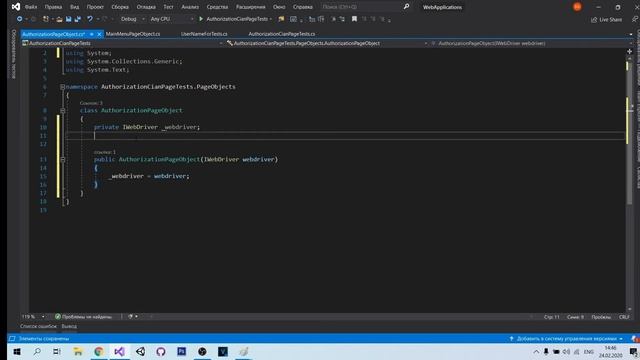
Task: Open the Список ошибок panel tab
Action: 38,327
